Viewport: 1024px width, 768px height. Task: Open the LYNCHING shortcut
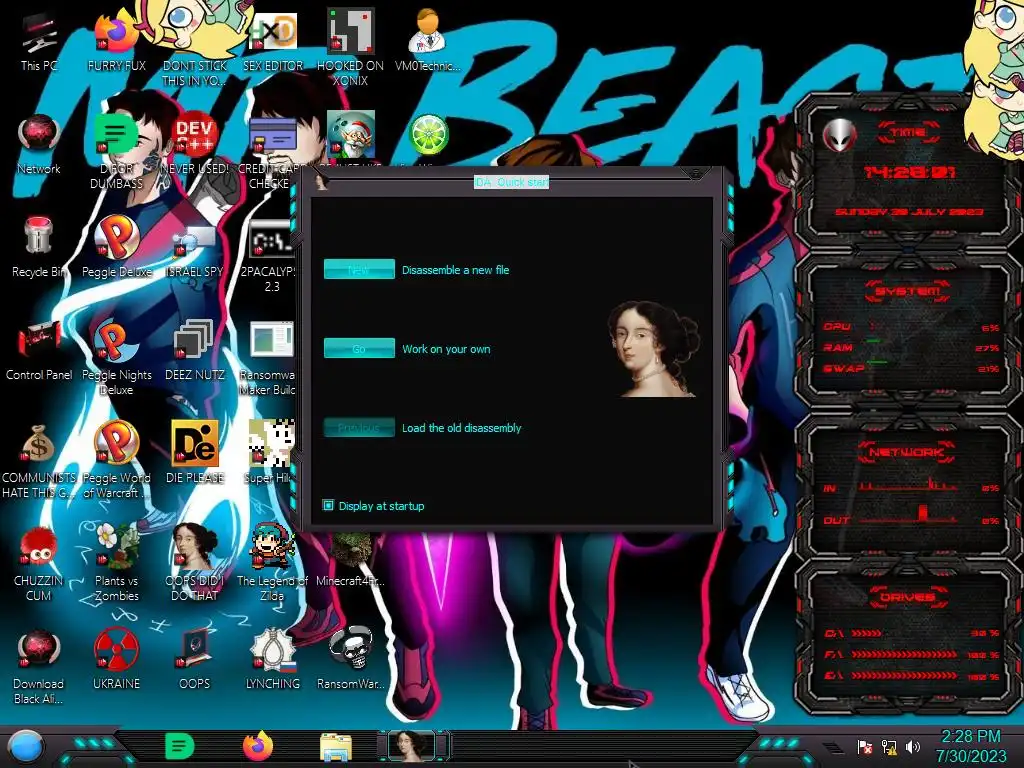click(272, 660)
